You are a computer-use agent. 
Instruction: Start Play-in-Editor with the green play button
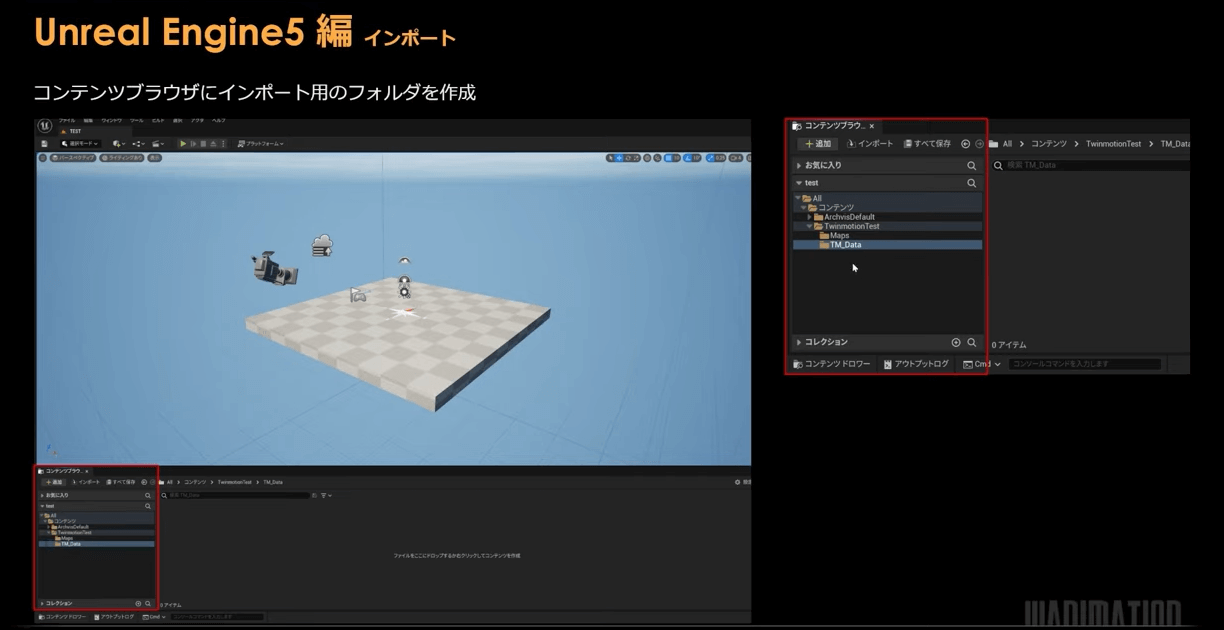[183, 144]
